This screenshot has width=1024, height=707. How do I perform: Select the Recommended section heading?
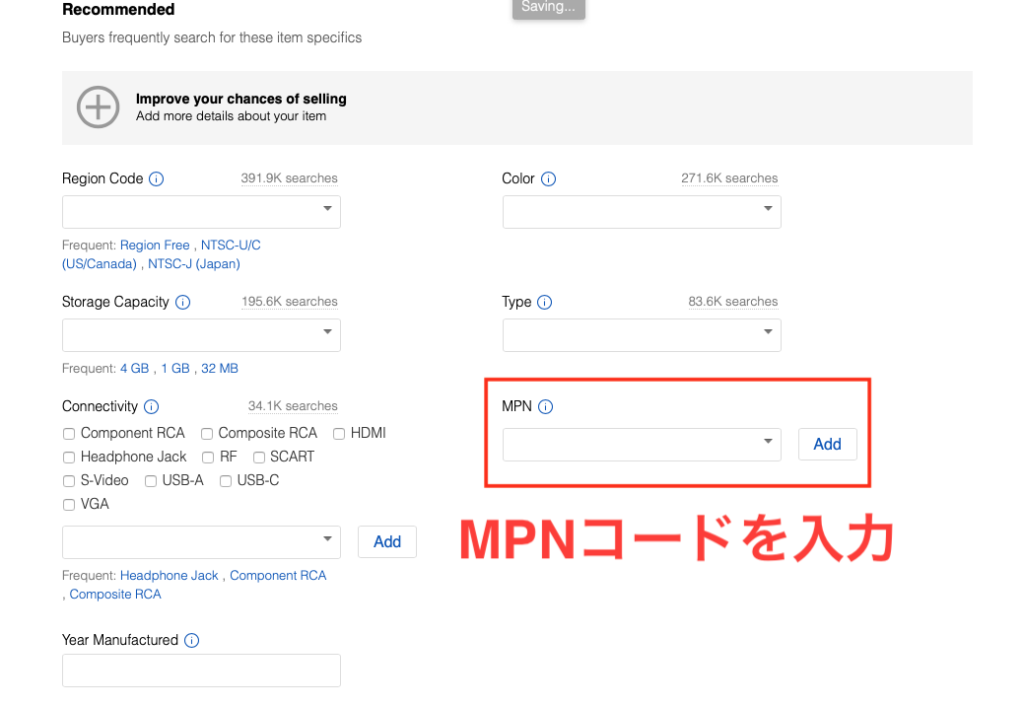click(x=117, y=9)
